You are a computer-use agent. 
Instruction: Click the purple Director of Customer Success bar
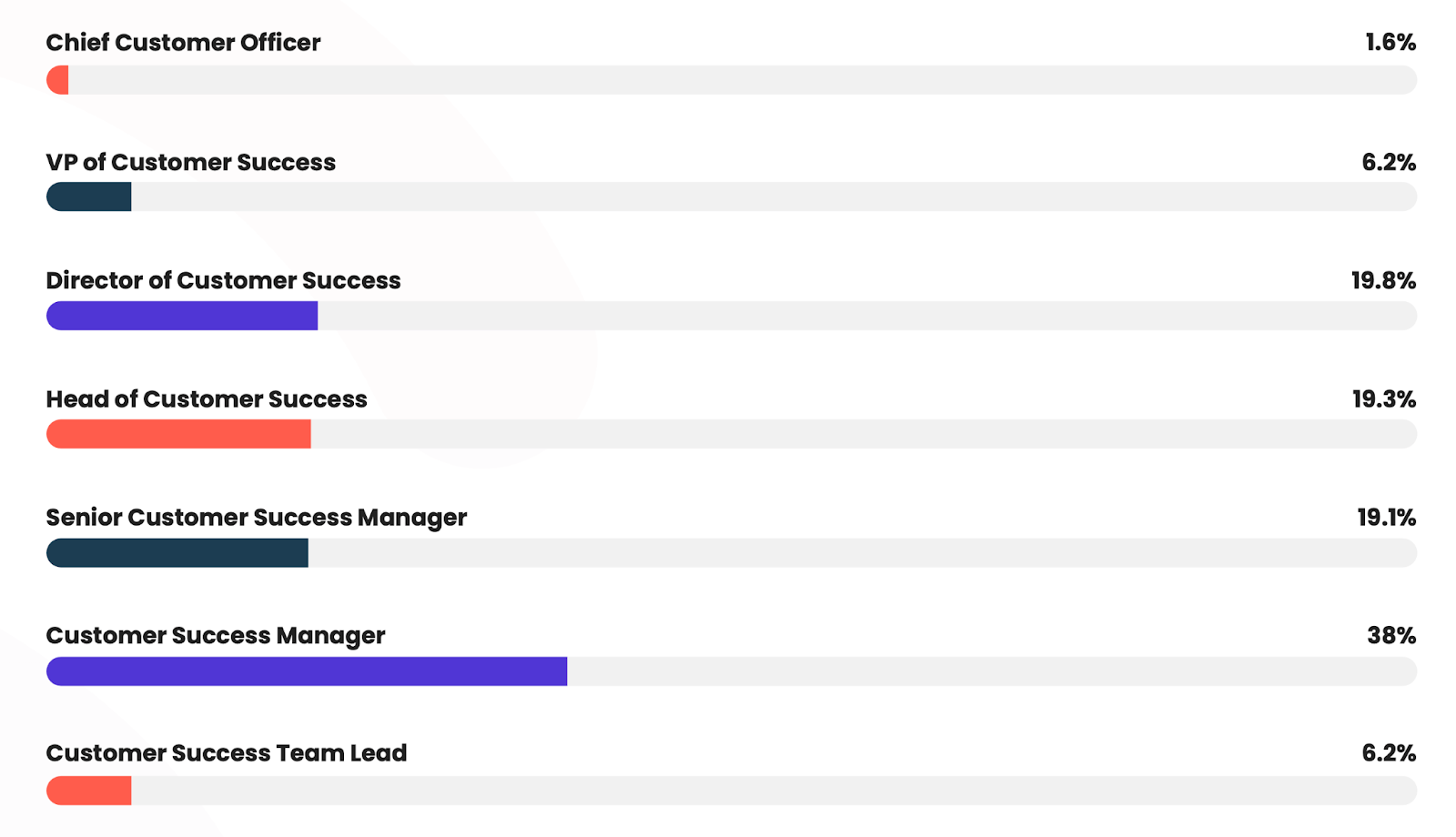182,316
